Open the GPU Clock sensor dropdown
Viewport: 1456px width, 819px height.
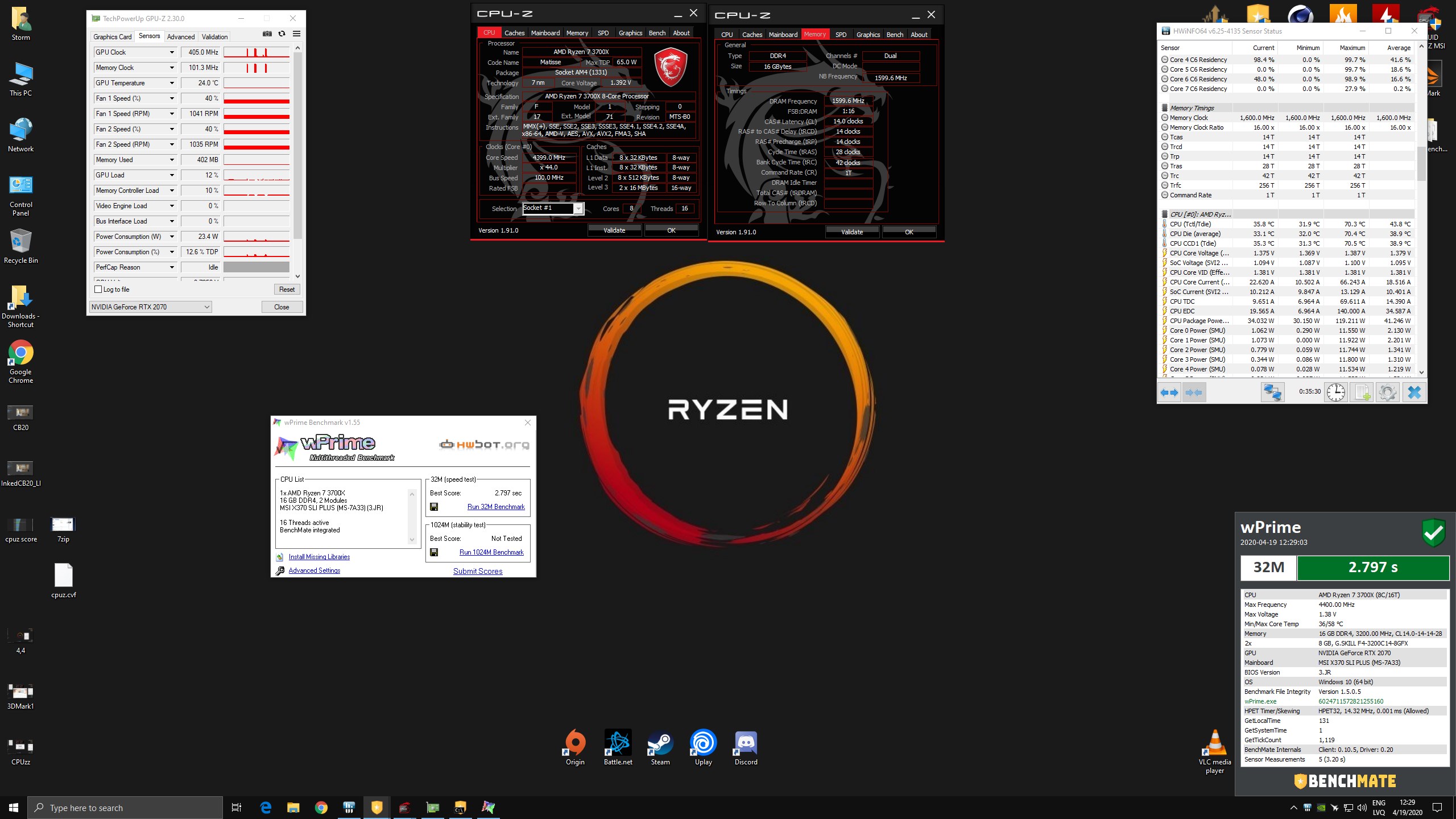[172, 52]
